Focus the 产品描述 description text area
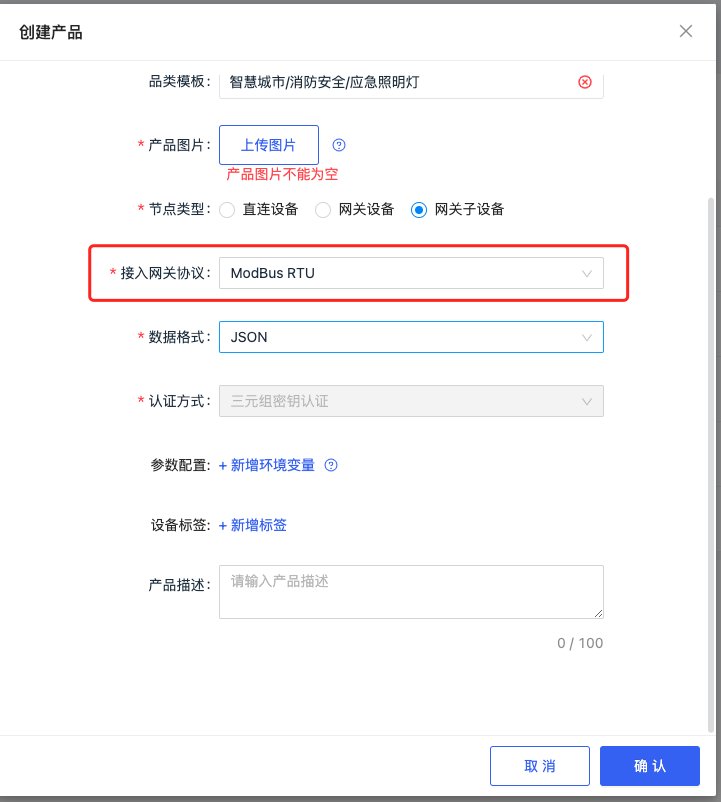The height and width of the screenshot is (802, 721). (x=411, y=592)
